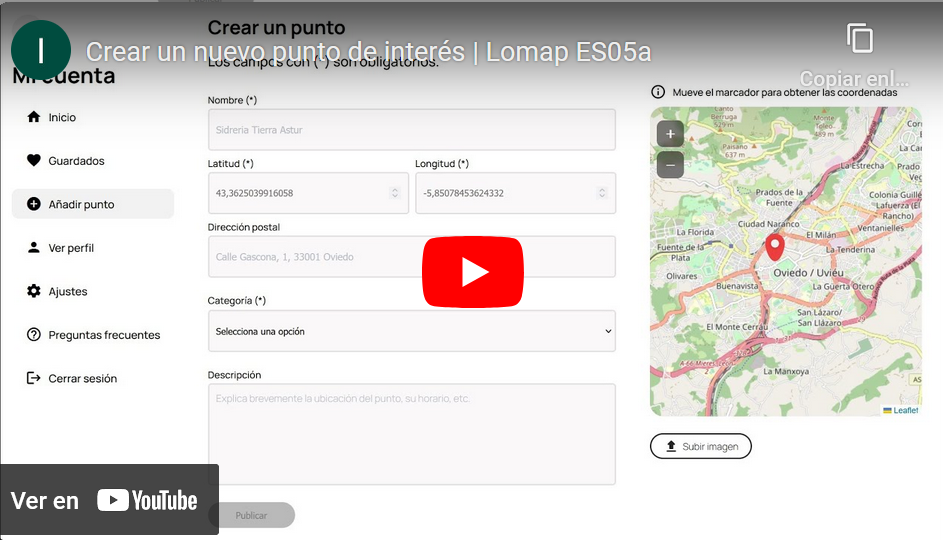Screen dimensions: 943x540
Task: Click the red map marker
Action: [x=775, y=247]
